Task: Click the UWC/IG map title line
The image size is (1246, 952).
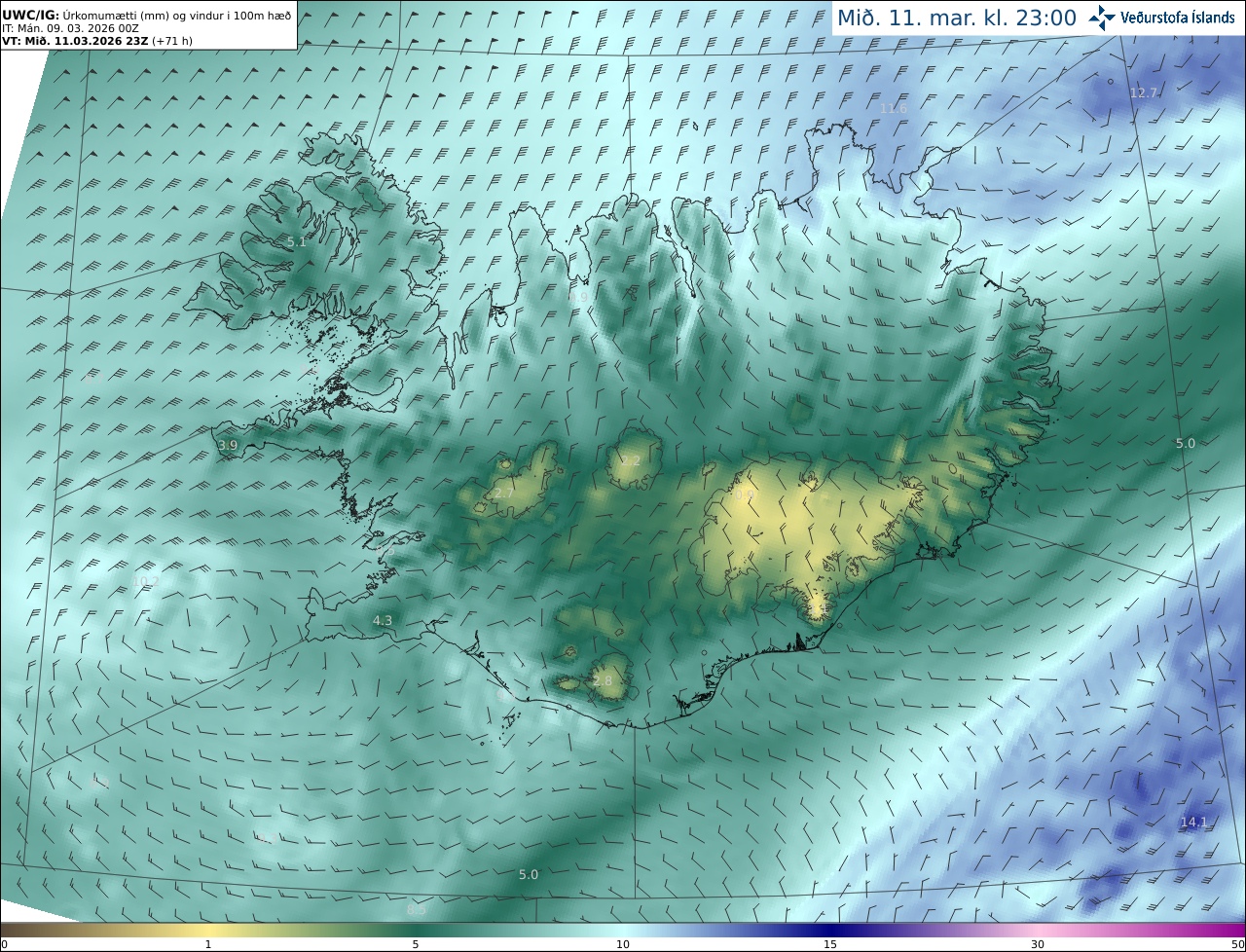Action: 146,16
